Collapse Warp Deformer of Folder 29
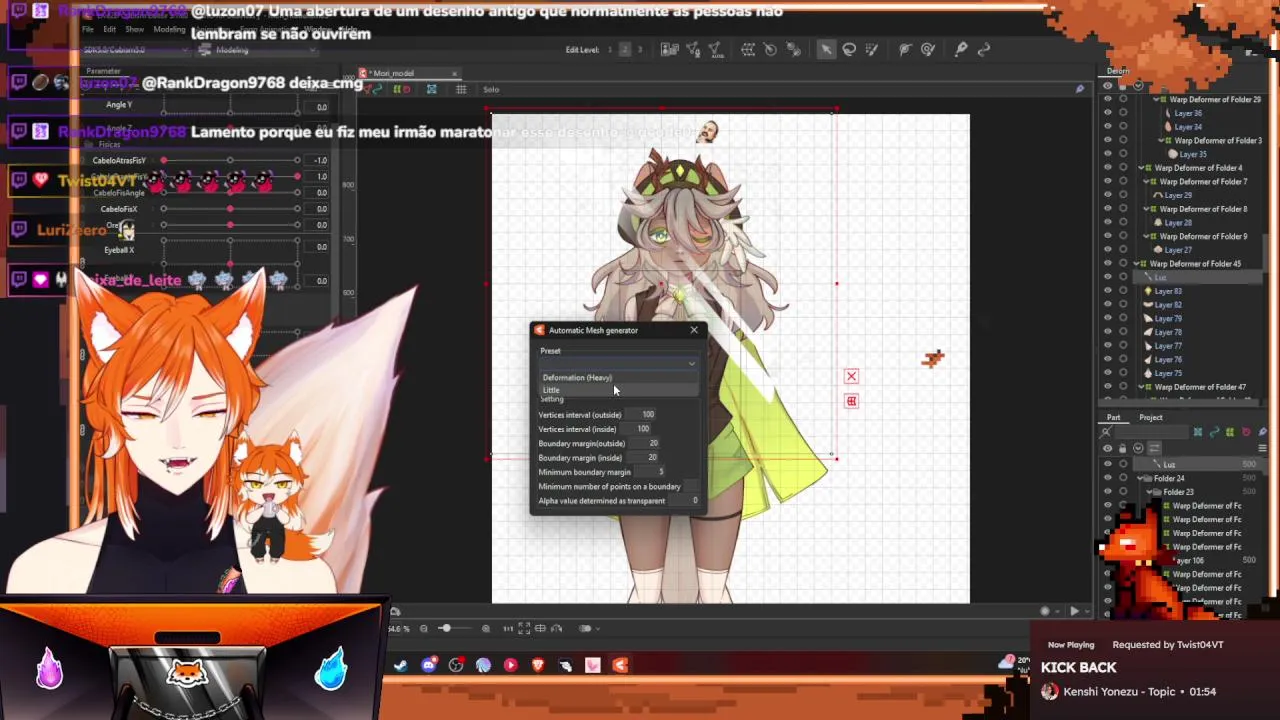Image resolution: width=1280 pixels, height=720 pixels. 1157,100
